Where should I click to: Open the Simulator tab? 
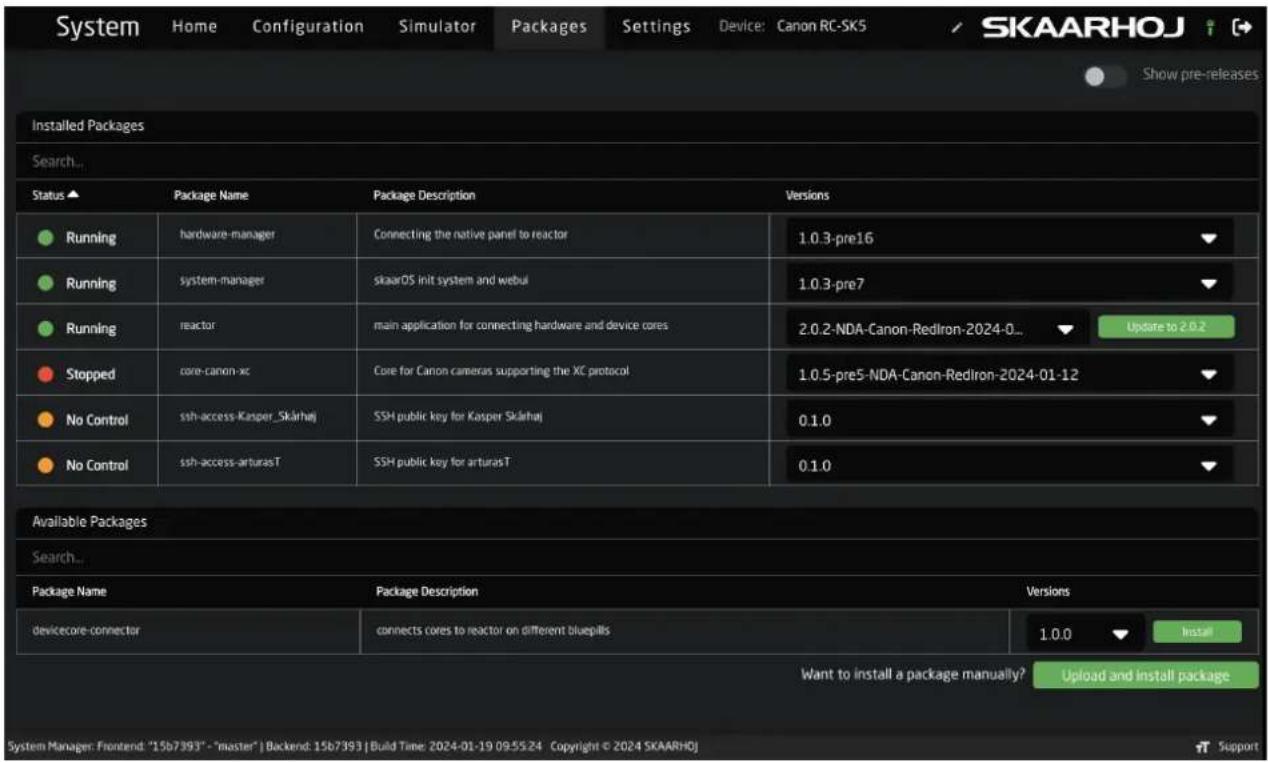tap(437, 27)
